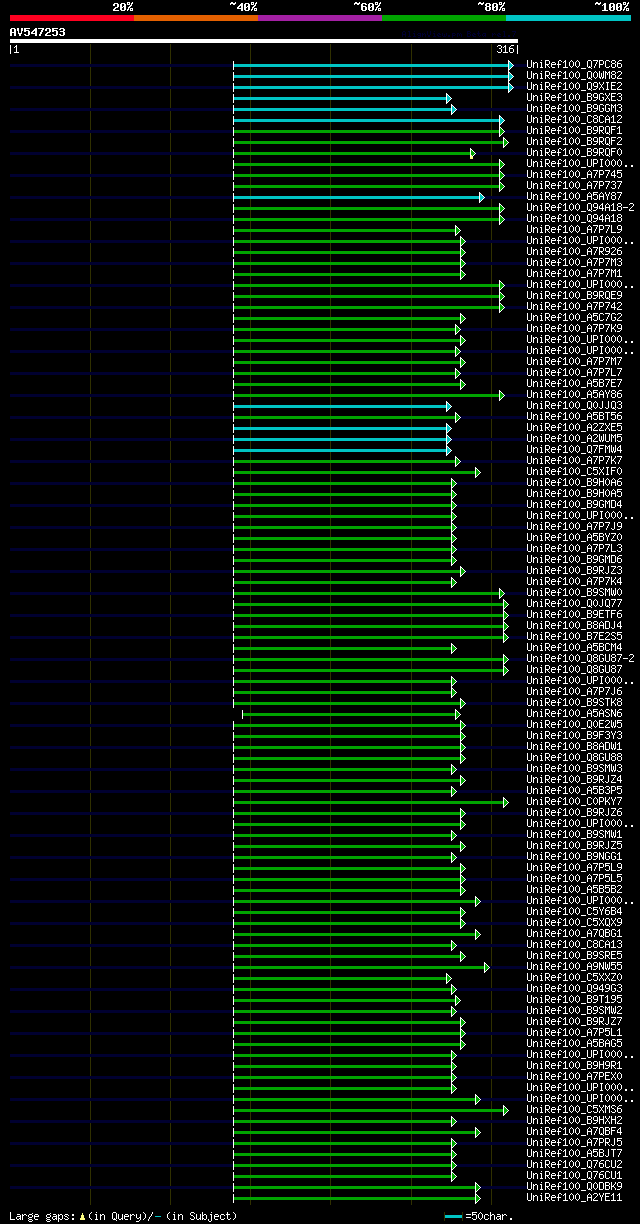The width and height of the screenshot is (640, 1224).
Task: Open hit UniRef100_C8CA12
Action: tap(574, 119)
